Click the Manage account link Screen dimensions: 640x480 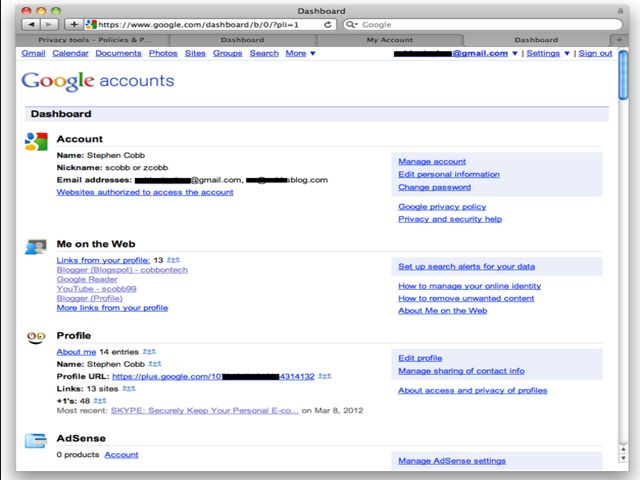point(431,161)
